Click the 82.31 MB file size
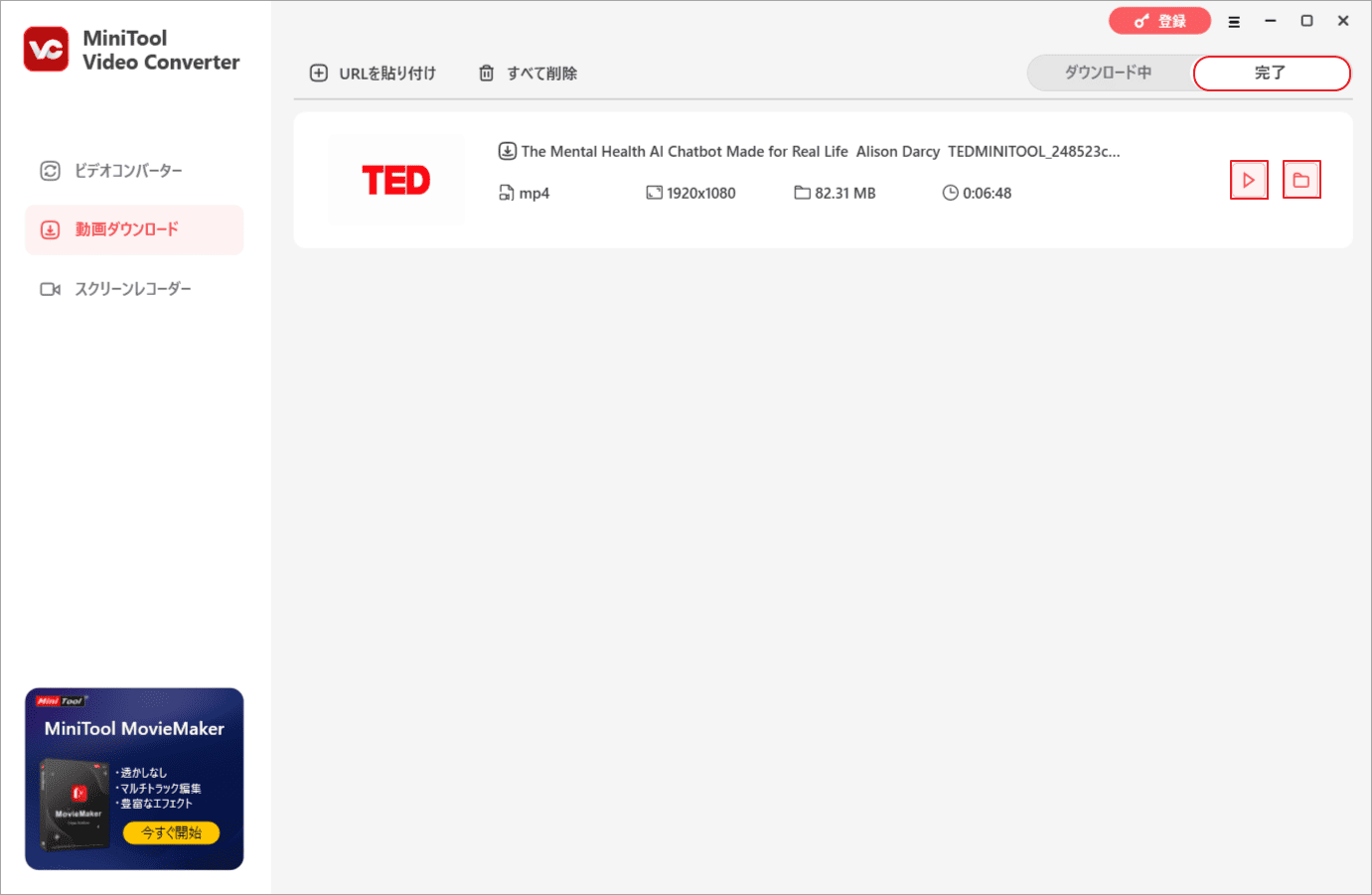 [x=845, y=194]
